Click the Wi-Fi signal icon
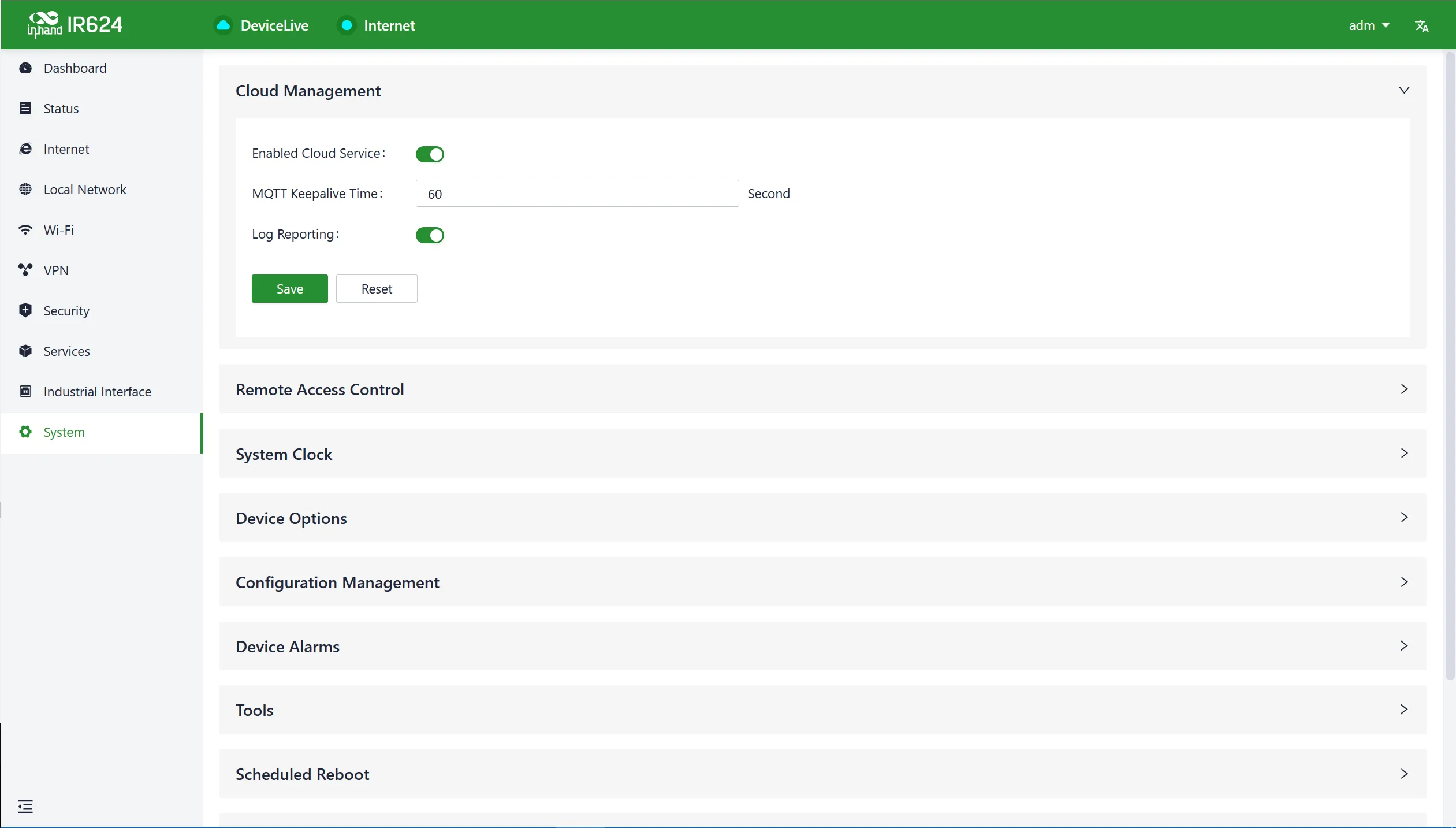 coord(25,230)
